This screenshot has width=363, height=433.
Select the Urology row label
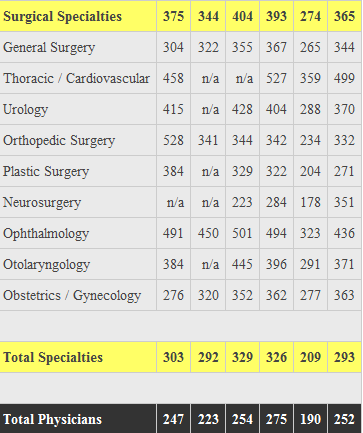pyautogui.click(x=25, y=110)
